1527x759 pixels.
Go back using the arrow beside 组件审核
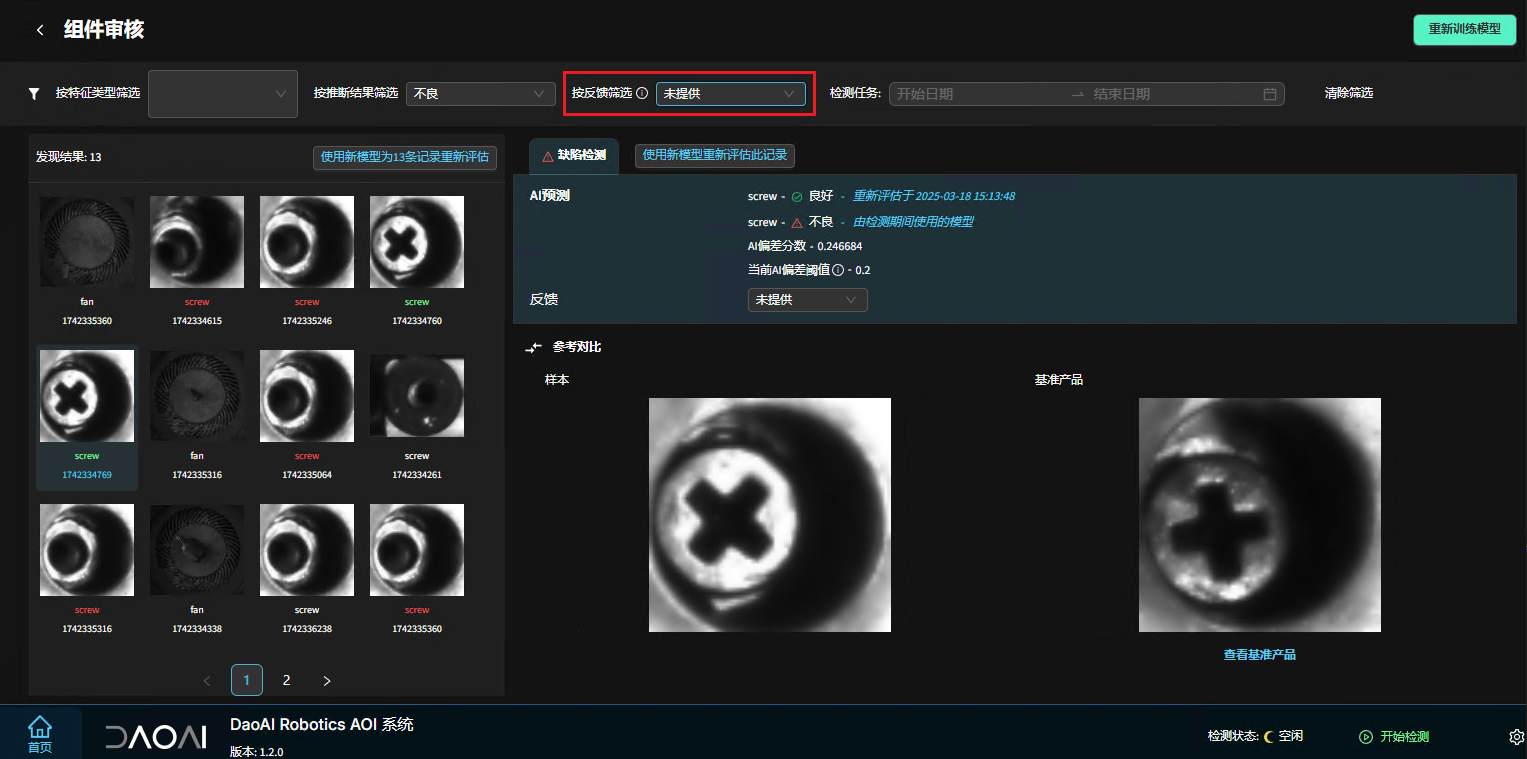40,30
